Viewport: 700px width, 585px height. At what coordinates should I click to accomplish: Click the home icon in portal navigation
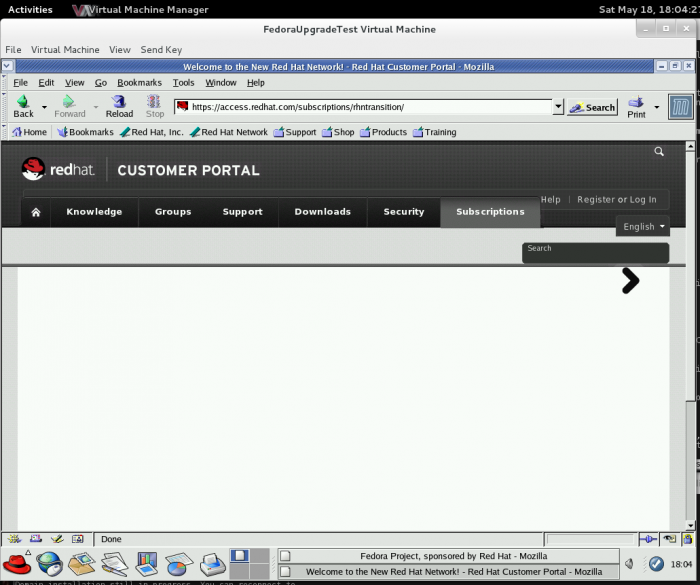click(x=36, y=212)
